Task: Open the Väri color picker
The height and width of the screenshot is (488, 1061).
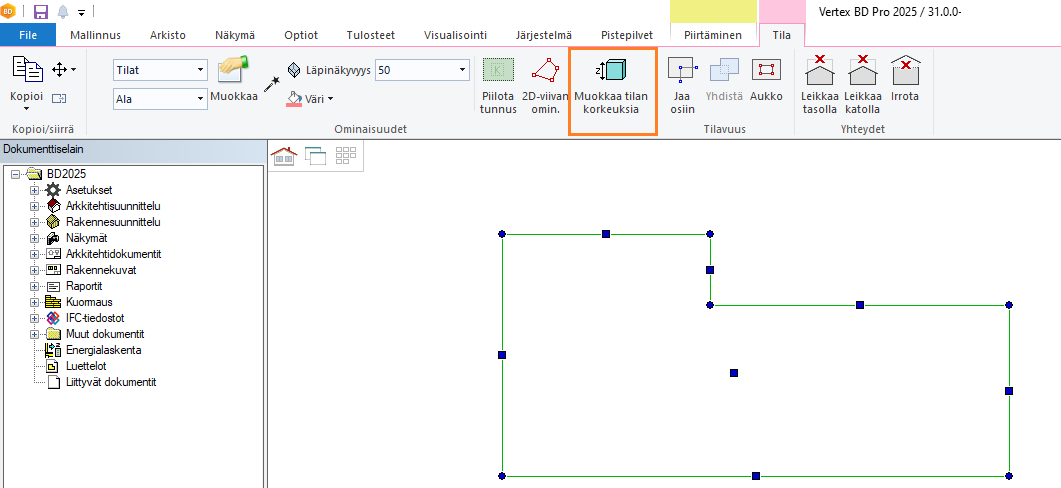Action: coord(311,98)
